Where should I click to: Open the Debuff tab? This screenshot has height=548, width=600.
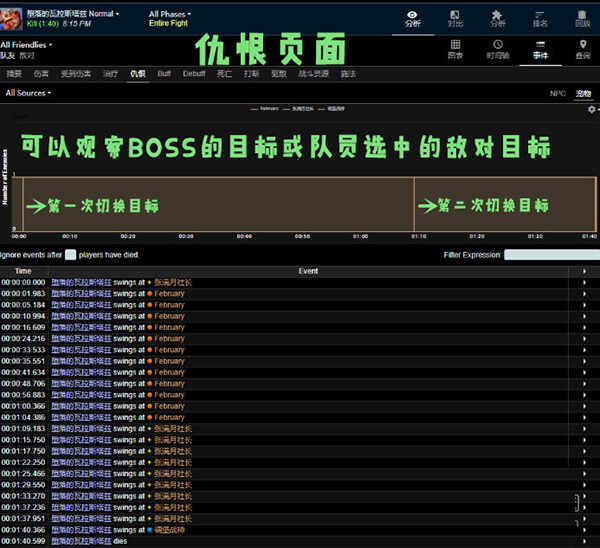tap(194, 74)
